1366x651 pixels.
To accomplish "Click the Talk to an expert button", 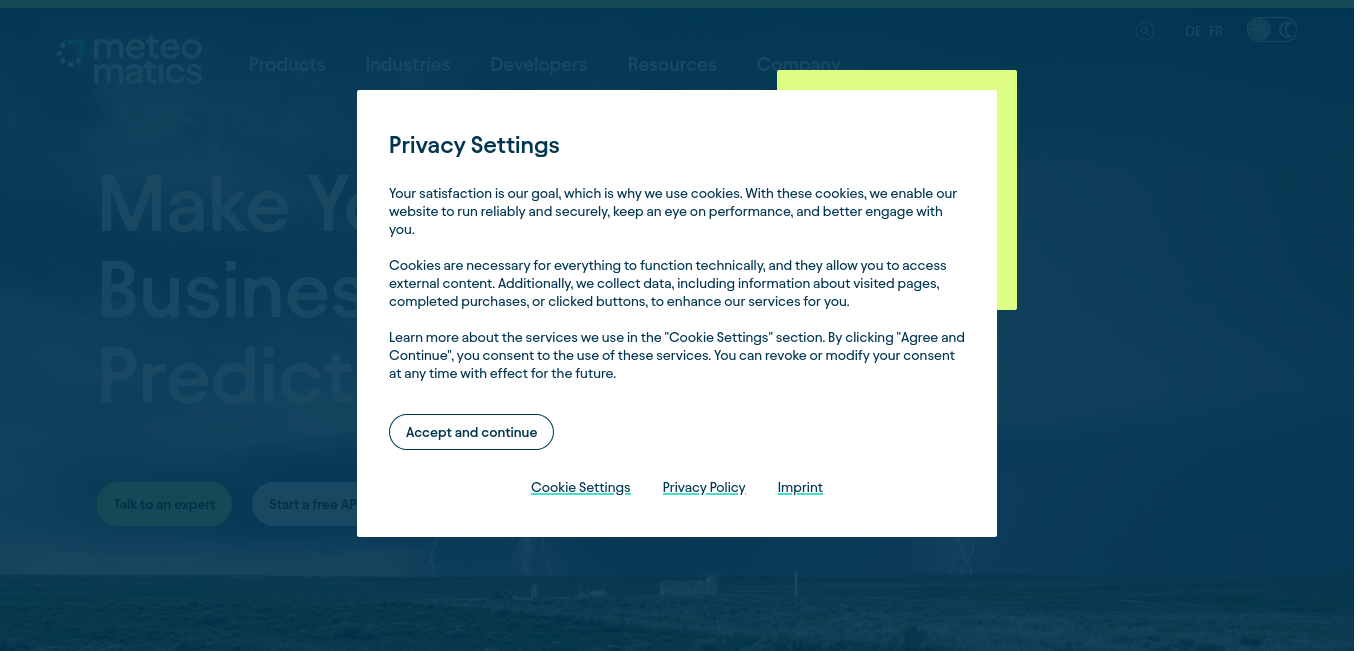I will tap(164, 504).
